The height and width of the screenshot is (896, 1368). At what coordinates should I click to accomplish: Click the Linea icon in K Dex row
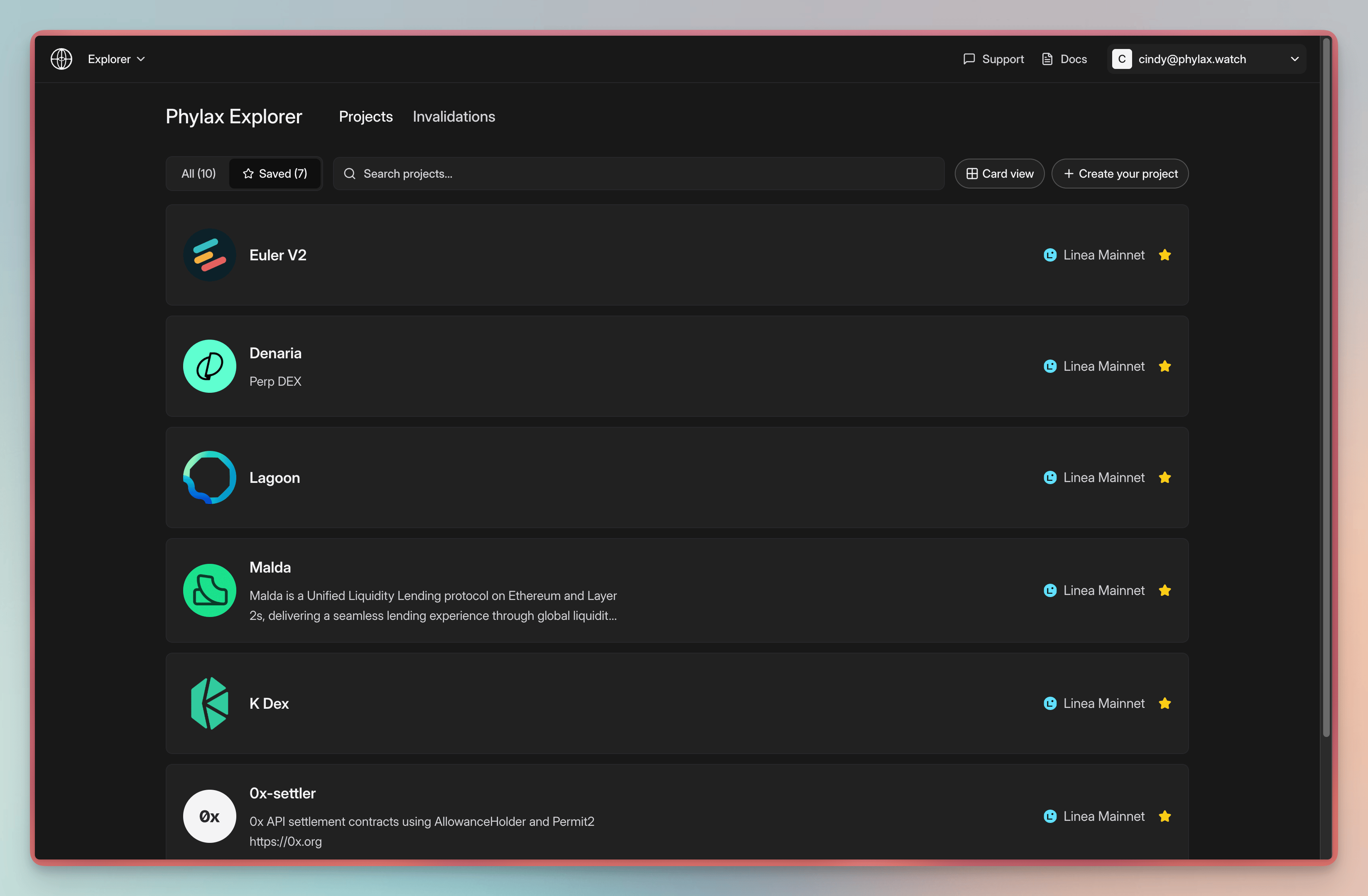[x=1049, y=703]
